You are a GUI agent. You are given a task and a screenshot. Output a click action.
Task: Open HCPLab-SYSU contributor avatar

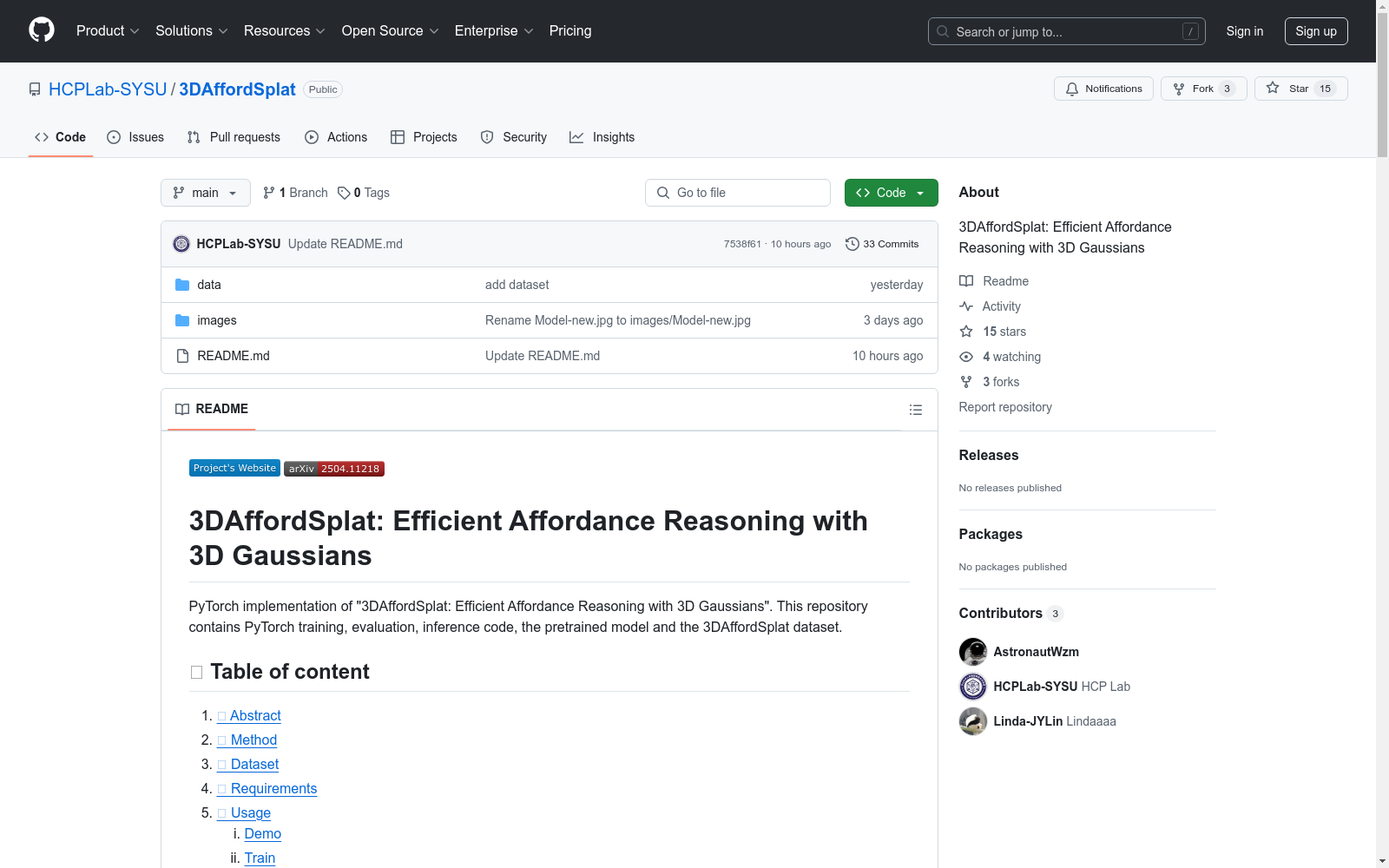click(x=973, y=687)
